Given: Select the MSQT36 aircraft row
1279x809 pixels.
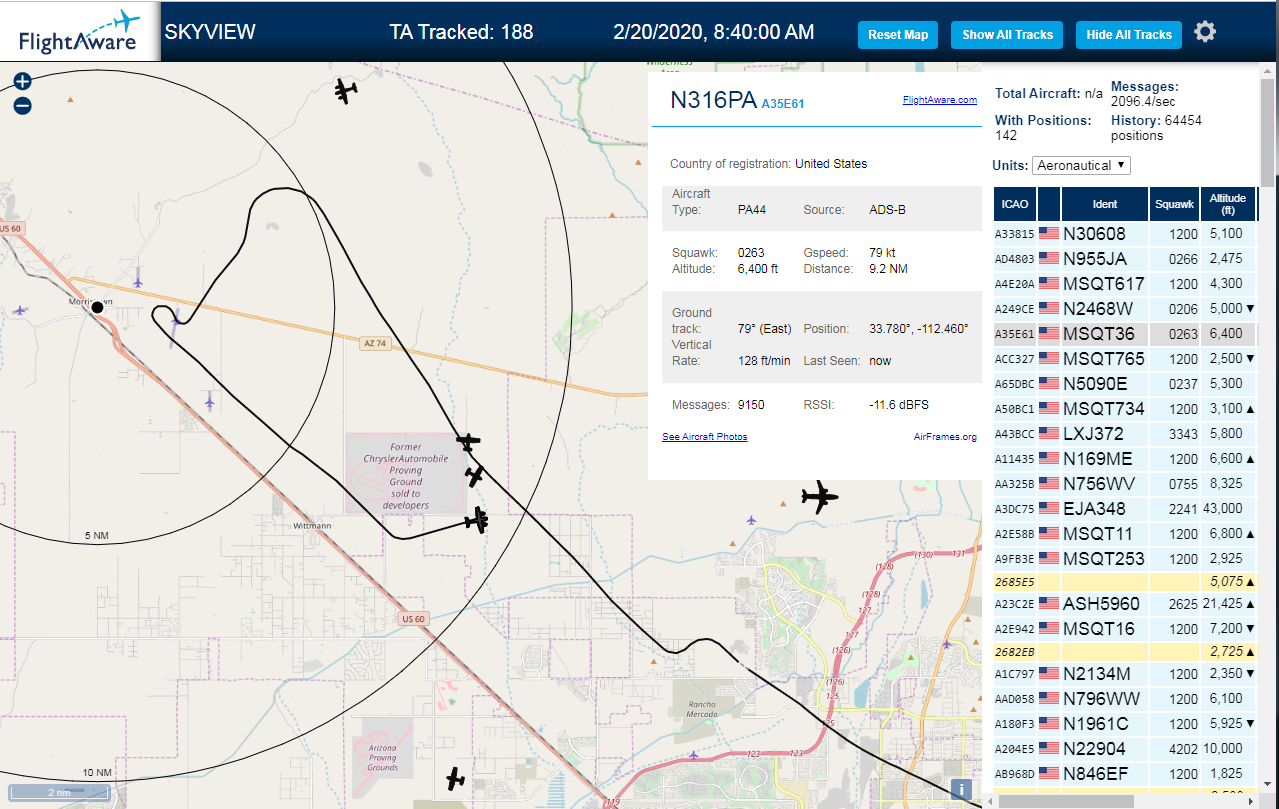Looking at the screenshot, I should [1125, 334].
